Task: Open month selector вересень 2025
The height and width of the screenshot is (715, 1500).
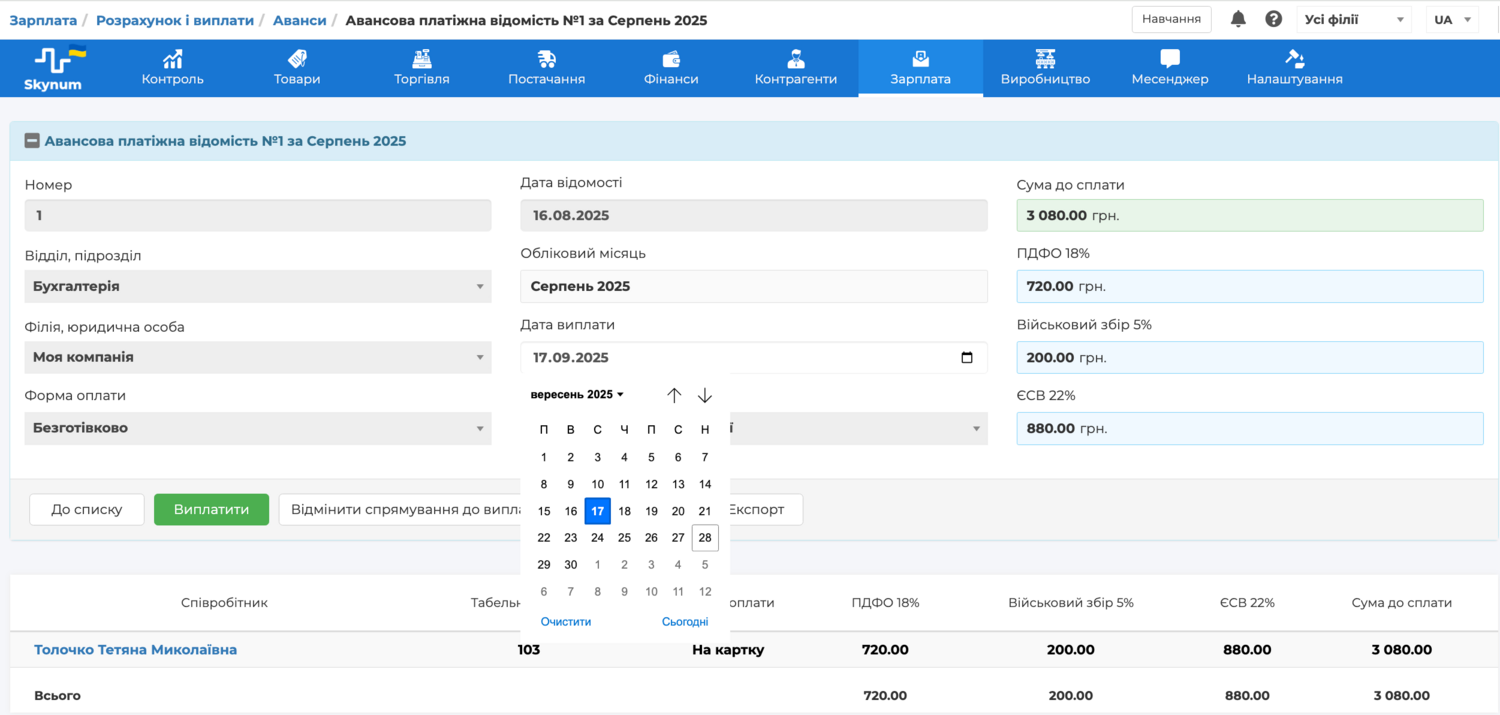Action: (x=577, y=395)
